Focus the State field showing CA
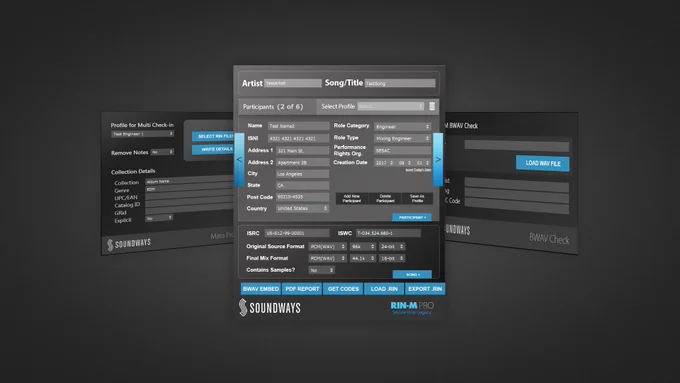This screenshot has width=680, height=383. pos(302,185)
